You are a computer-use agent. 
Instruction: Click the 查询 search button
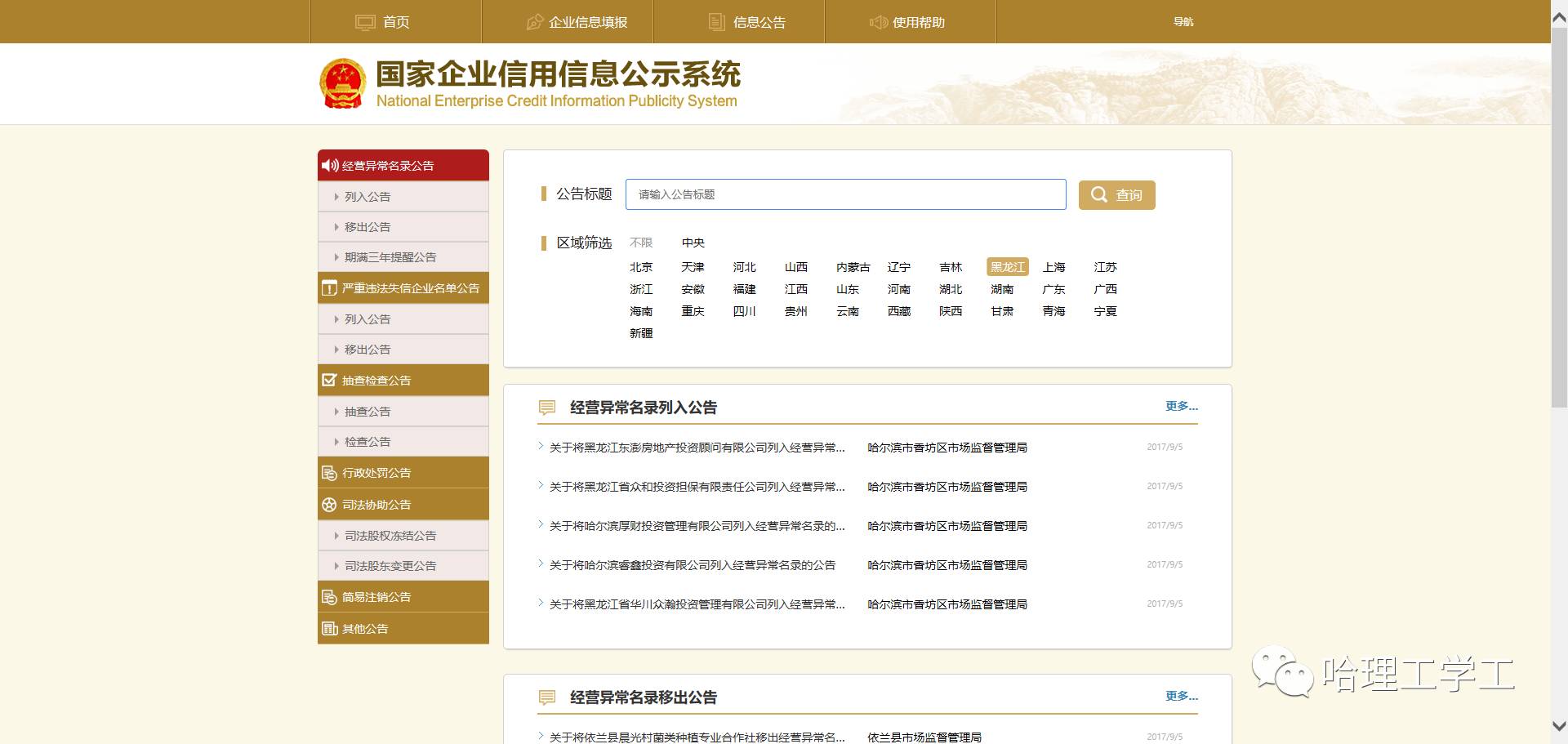[x=1117, y=195]
